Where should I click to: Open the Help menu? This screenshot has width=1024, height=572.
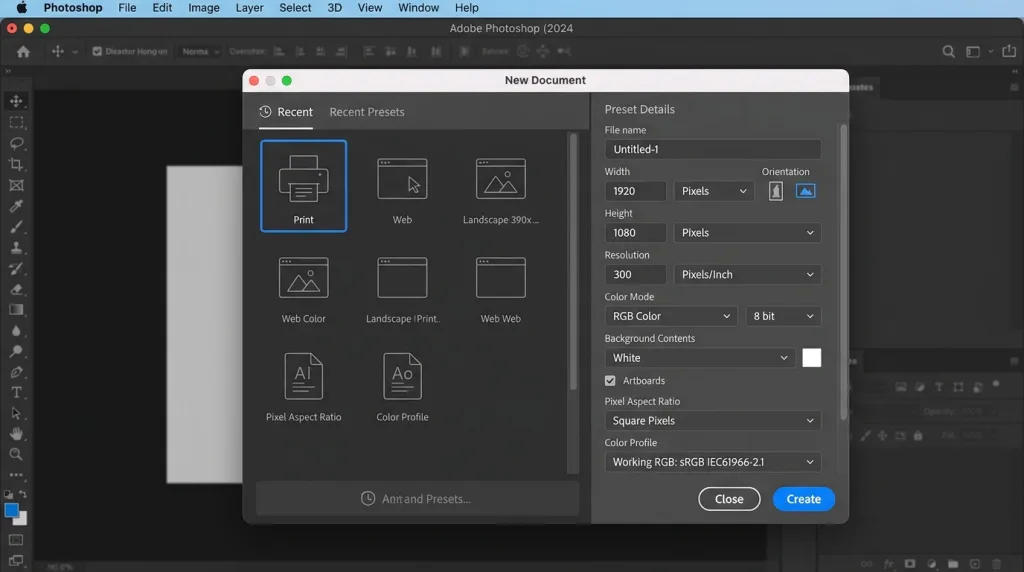pyautogui.click(x=466, y=8)
